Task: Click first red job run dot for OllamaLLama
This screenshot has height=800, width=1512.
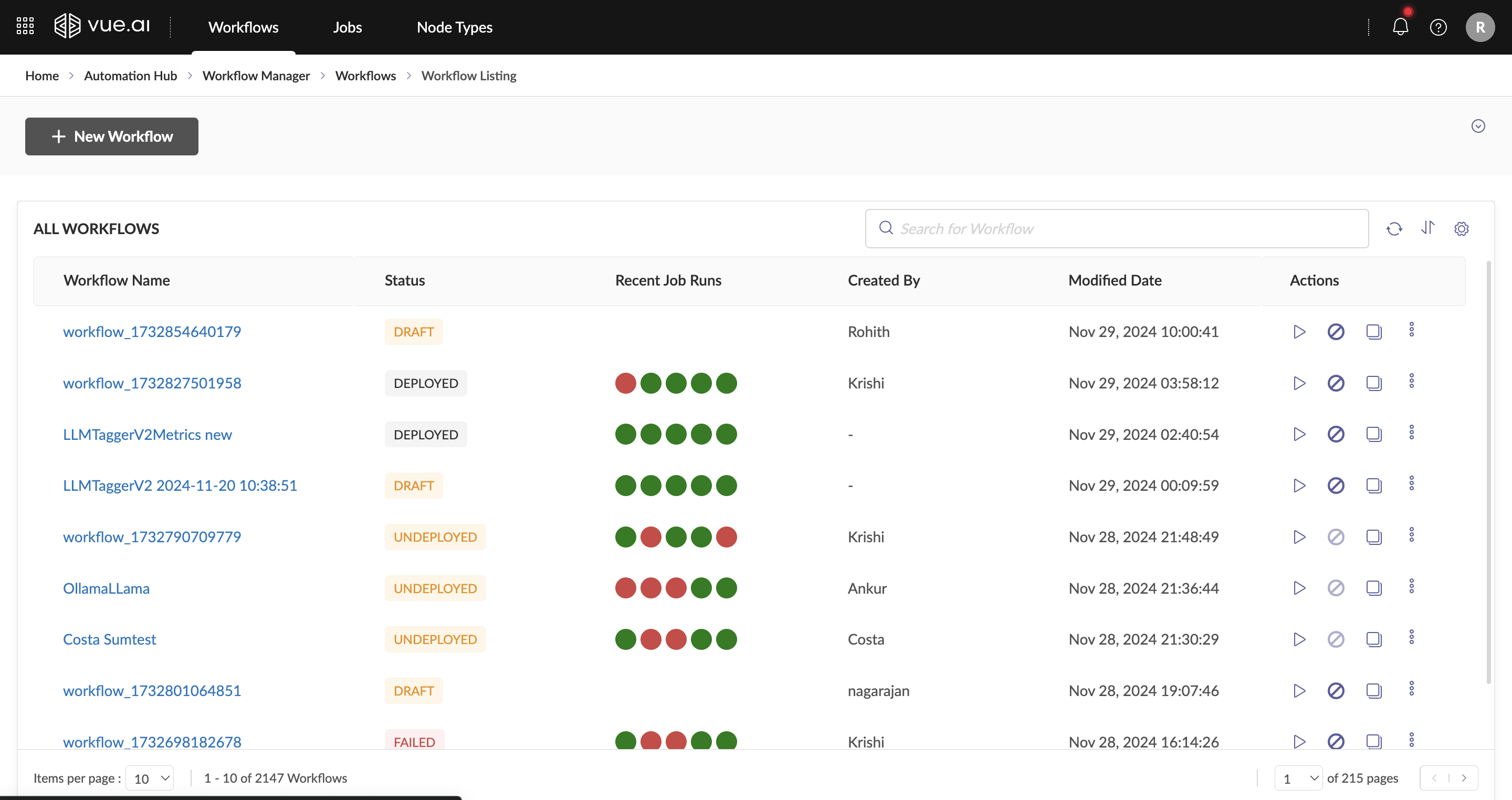Action: [x=626, y=588]
